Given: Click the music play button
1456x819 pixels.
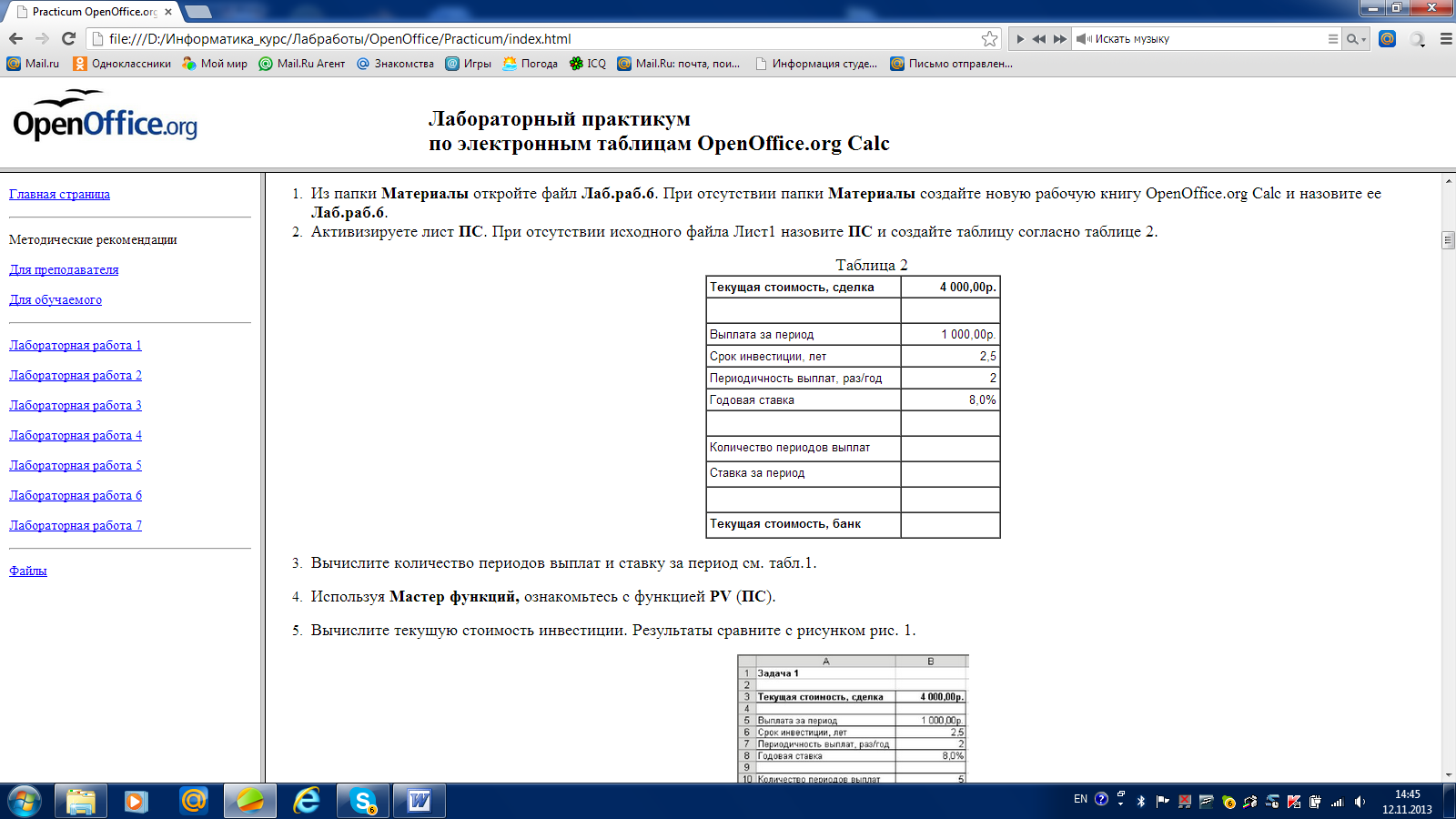Looking at the screenshot, I should (x=1020, y=39).
